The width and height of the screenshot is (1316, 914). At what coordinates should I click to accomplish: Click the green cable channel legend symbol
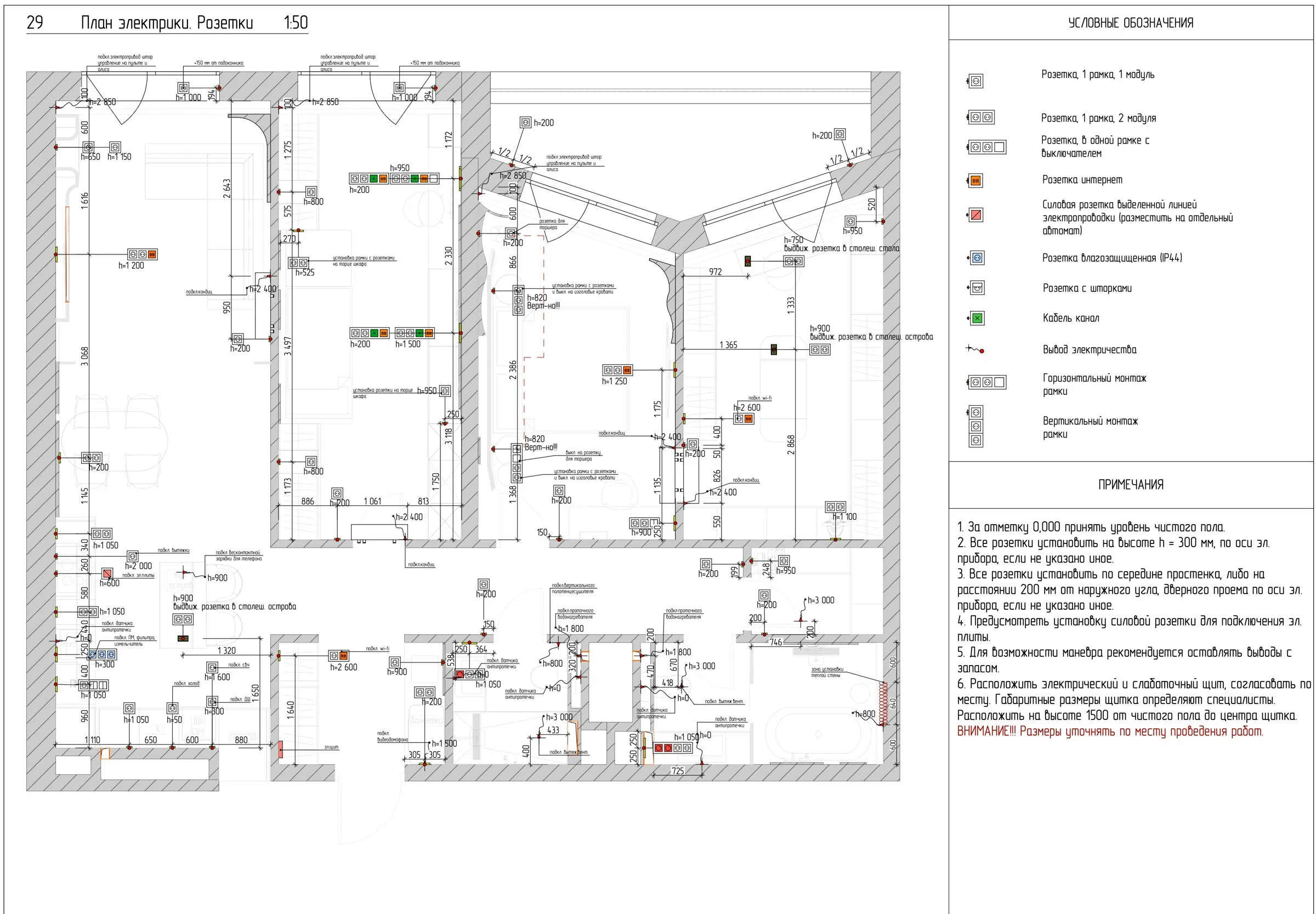(976, 318)
